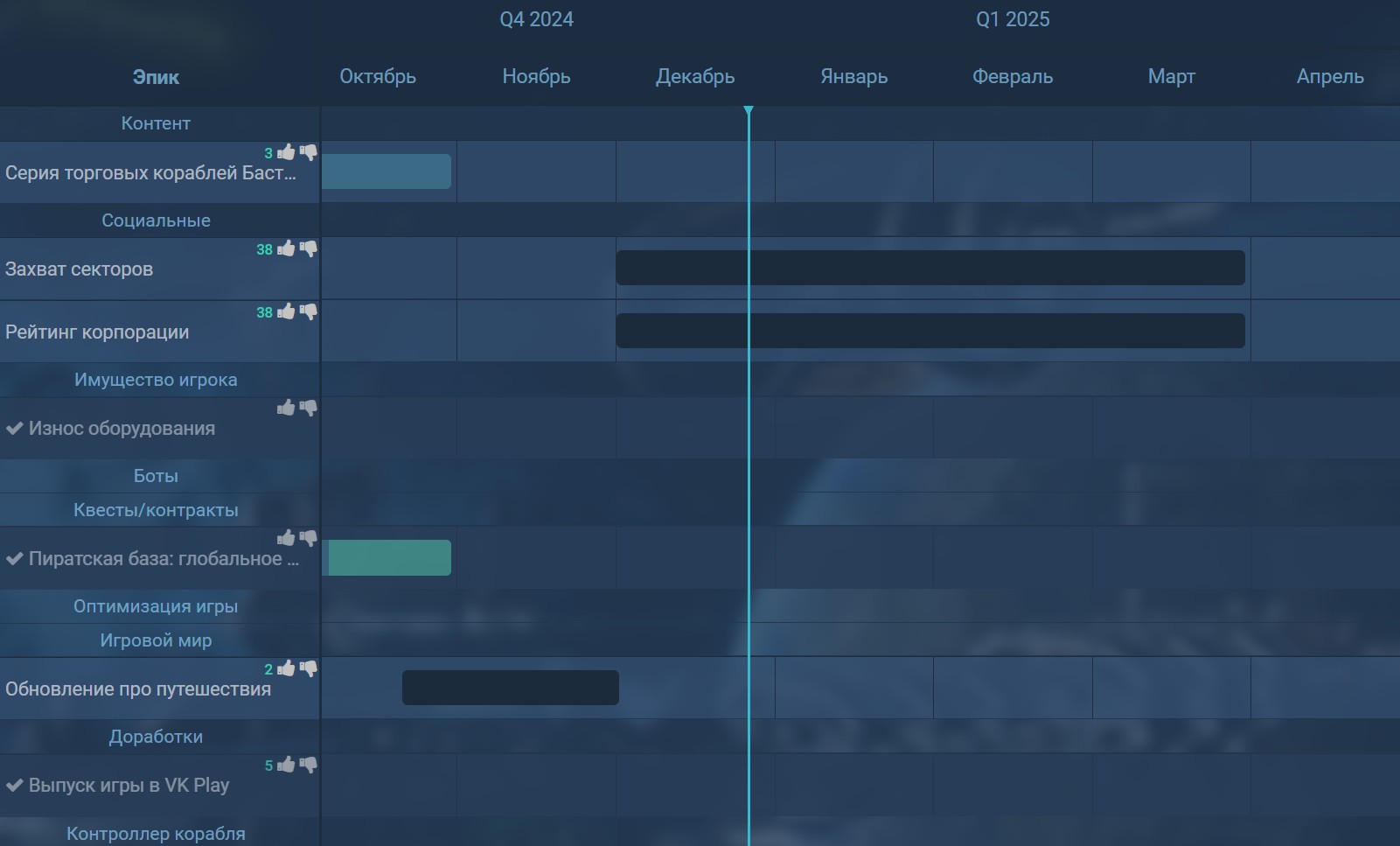The height and width of the screenshot is (846, 1400).
Task: Downvote the Захват секторов epic
Action: point(308,249)
